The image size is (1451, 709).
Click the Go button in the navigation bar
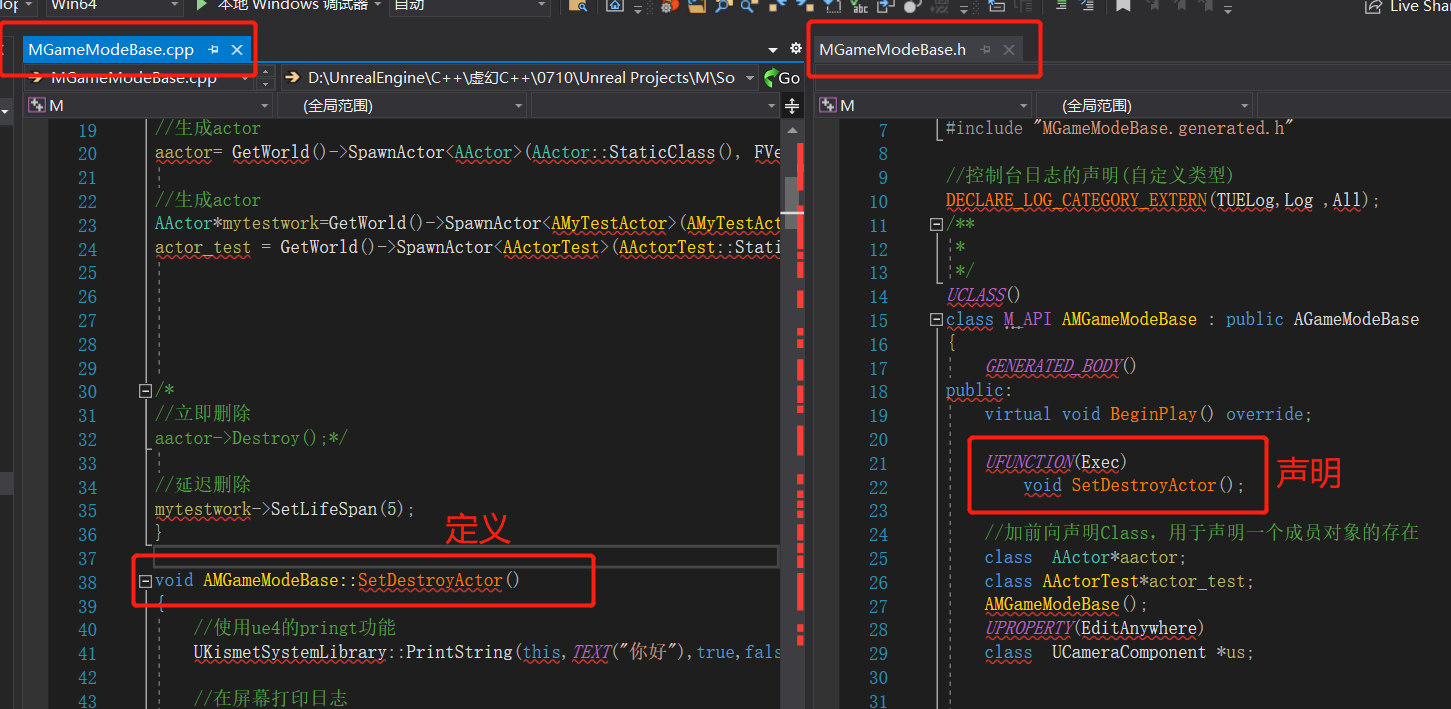click(x=782, y=78)
